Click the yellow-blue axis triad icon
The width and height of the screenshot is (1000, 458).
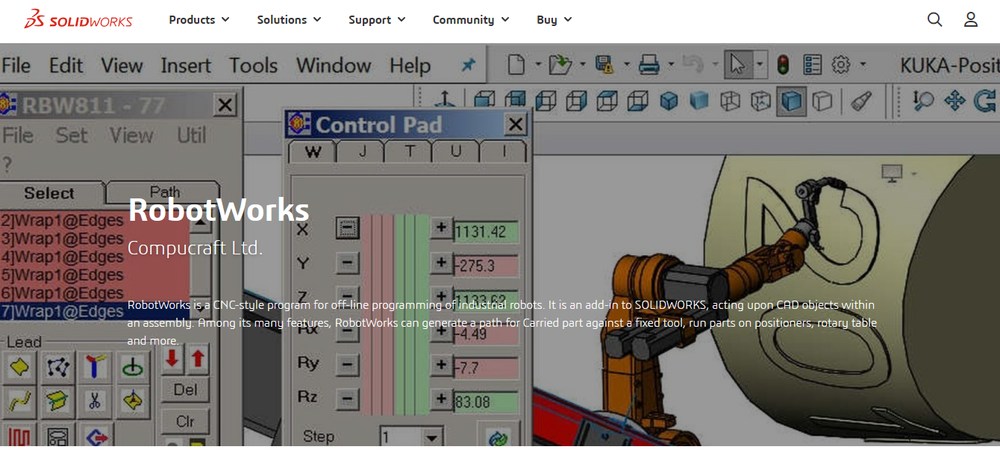click(96, 367)
